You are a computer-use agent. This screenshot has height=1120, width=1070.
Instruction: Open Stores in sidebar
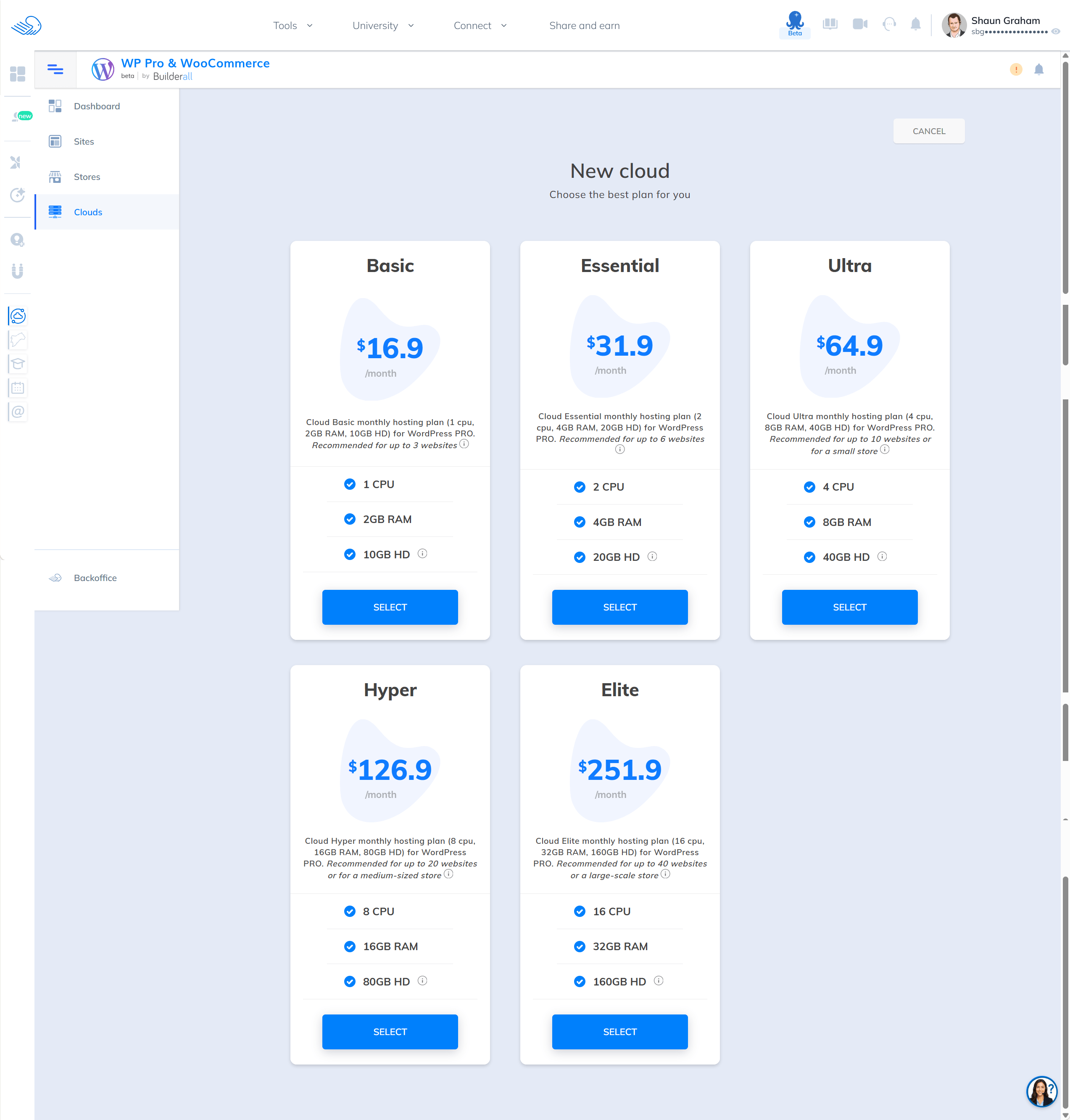pyautogui.click(x=107, y=177)
